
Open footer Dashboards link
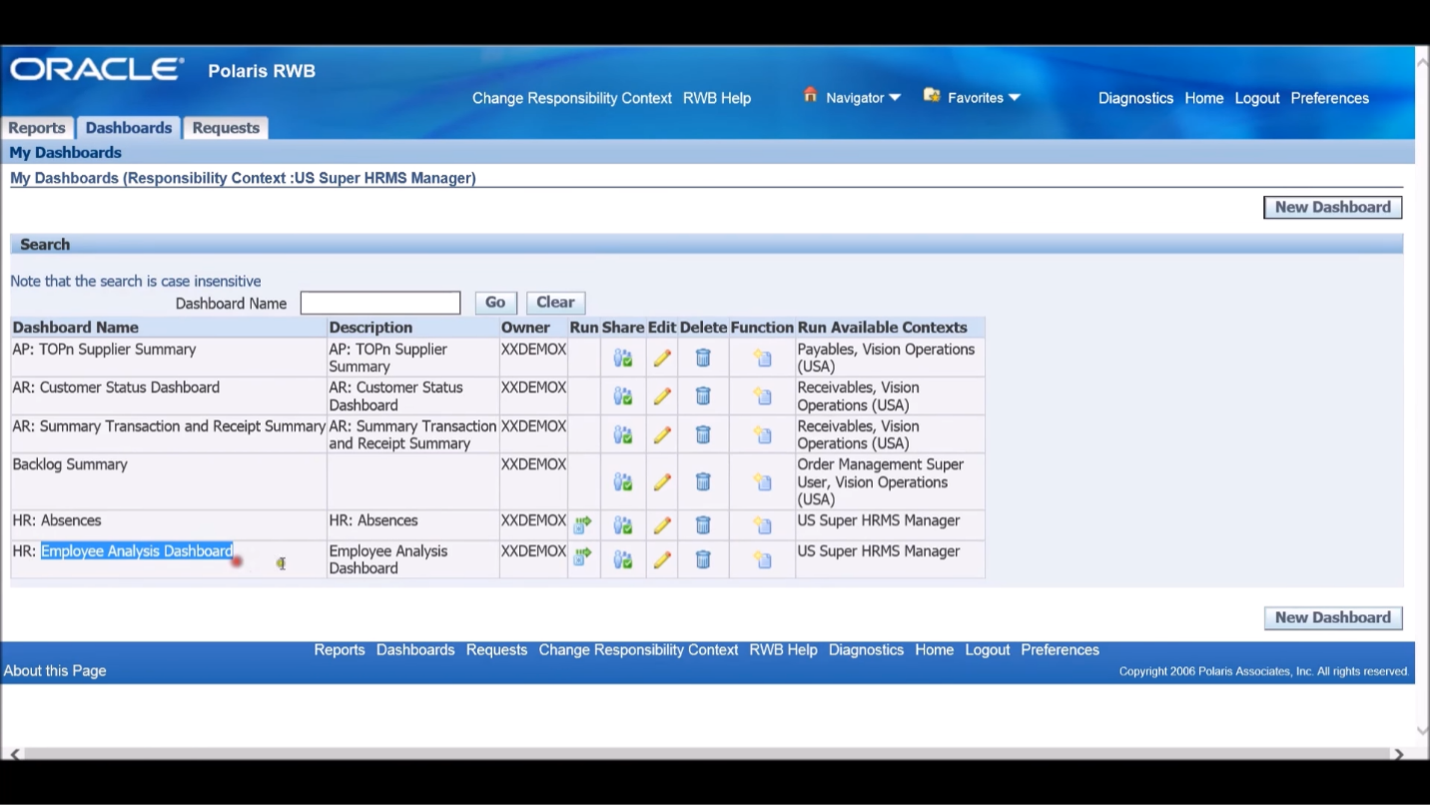click(416, 650)
